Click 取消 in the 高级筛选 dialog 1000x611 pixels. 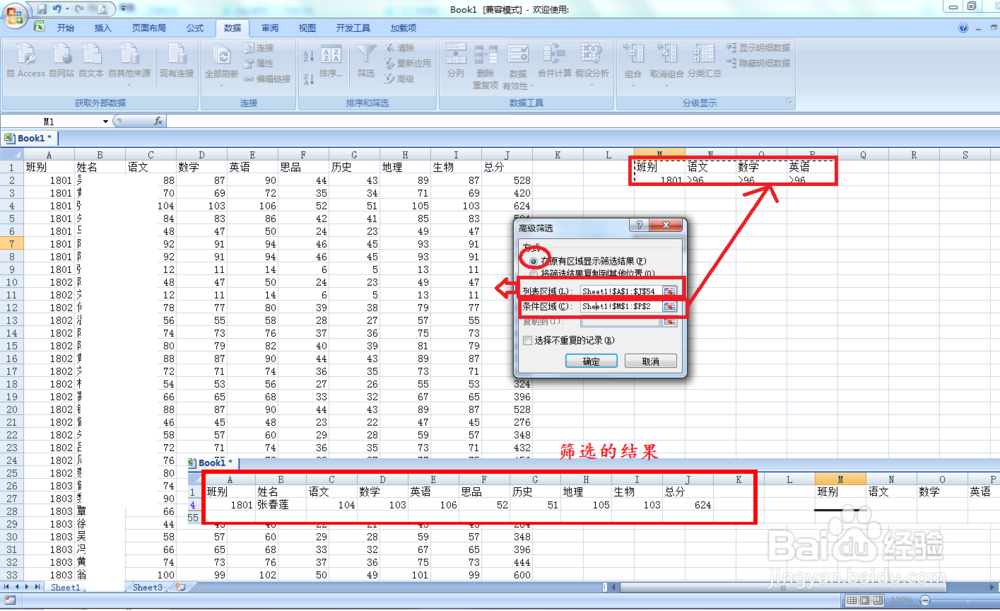point(651,362)
